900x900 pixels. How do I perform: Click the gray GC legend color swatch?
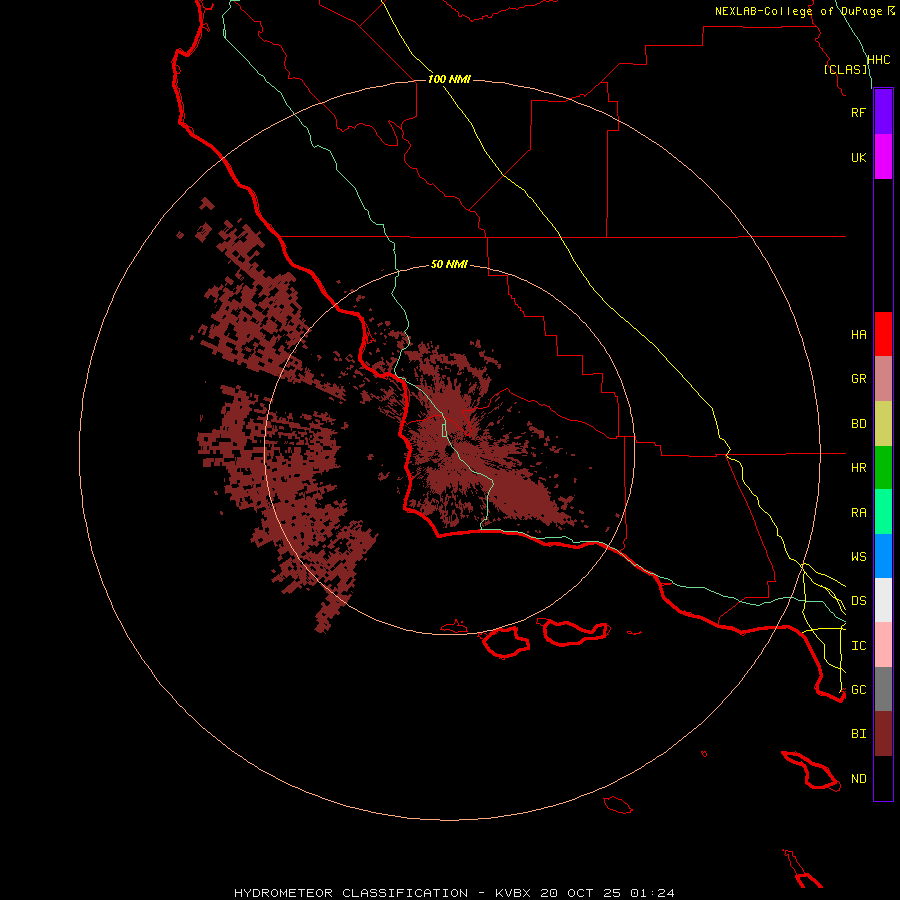883,689
